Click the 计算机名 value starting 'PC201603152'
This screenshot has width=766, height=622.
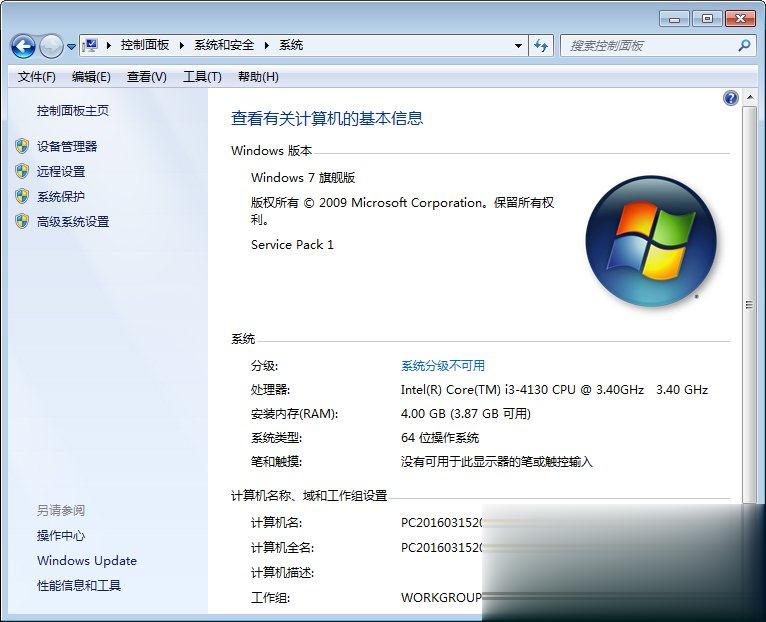tap(442, 523)
